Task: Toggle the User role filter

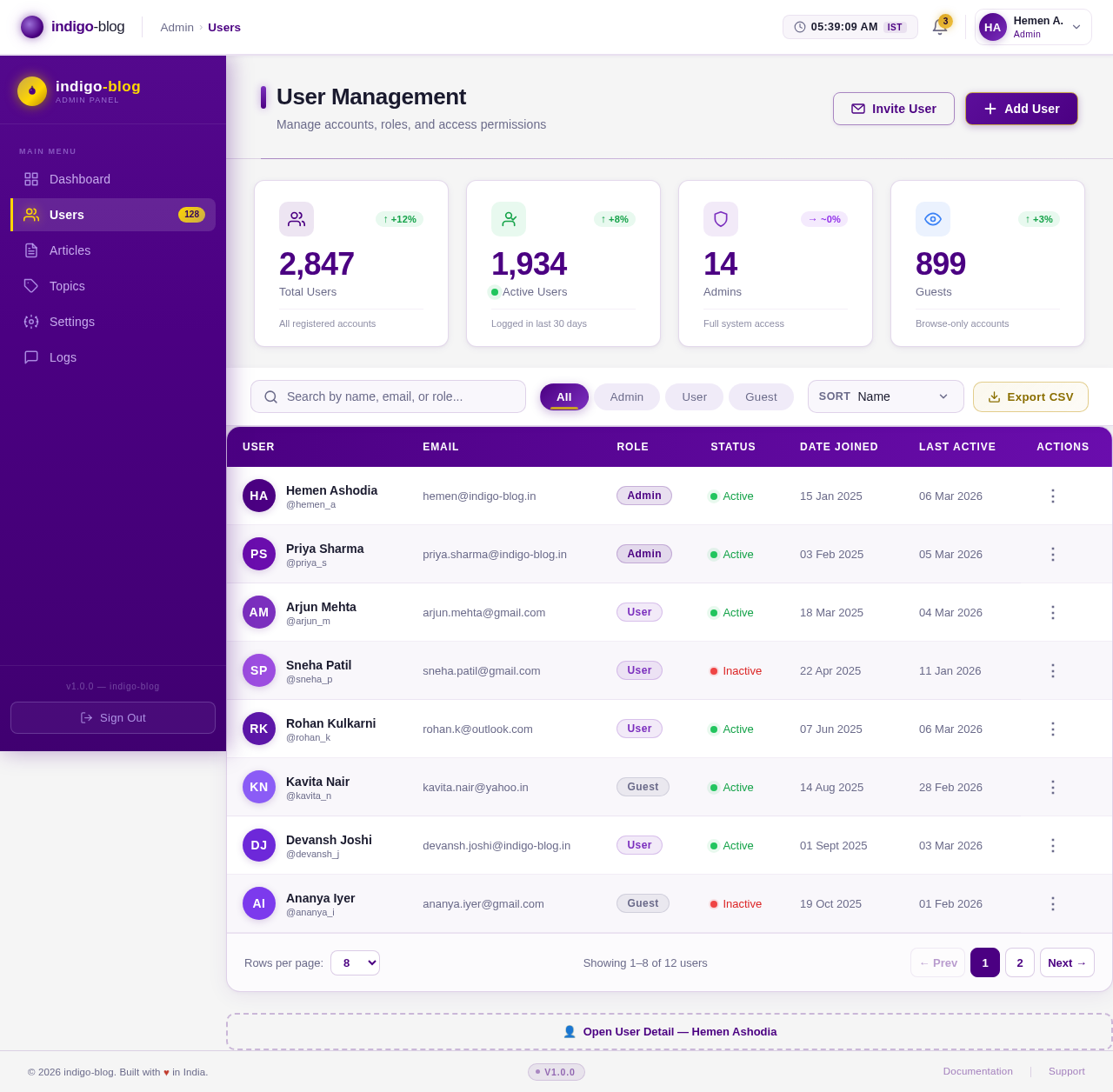Action: click(x=694, y=396)
